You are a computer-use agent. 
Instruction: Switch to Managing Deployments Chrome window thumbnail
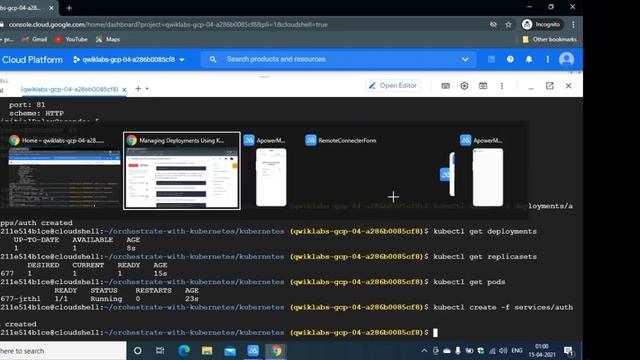182,171
